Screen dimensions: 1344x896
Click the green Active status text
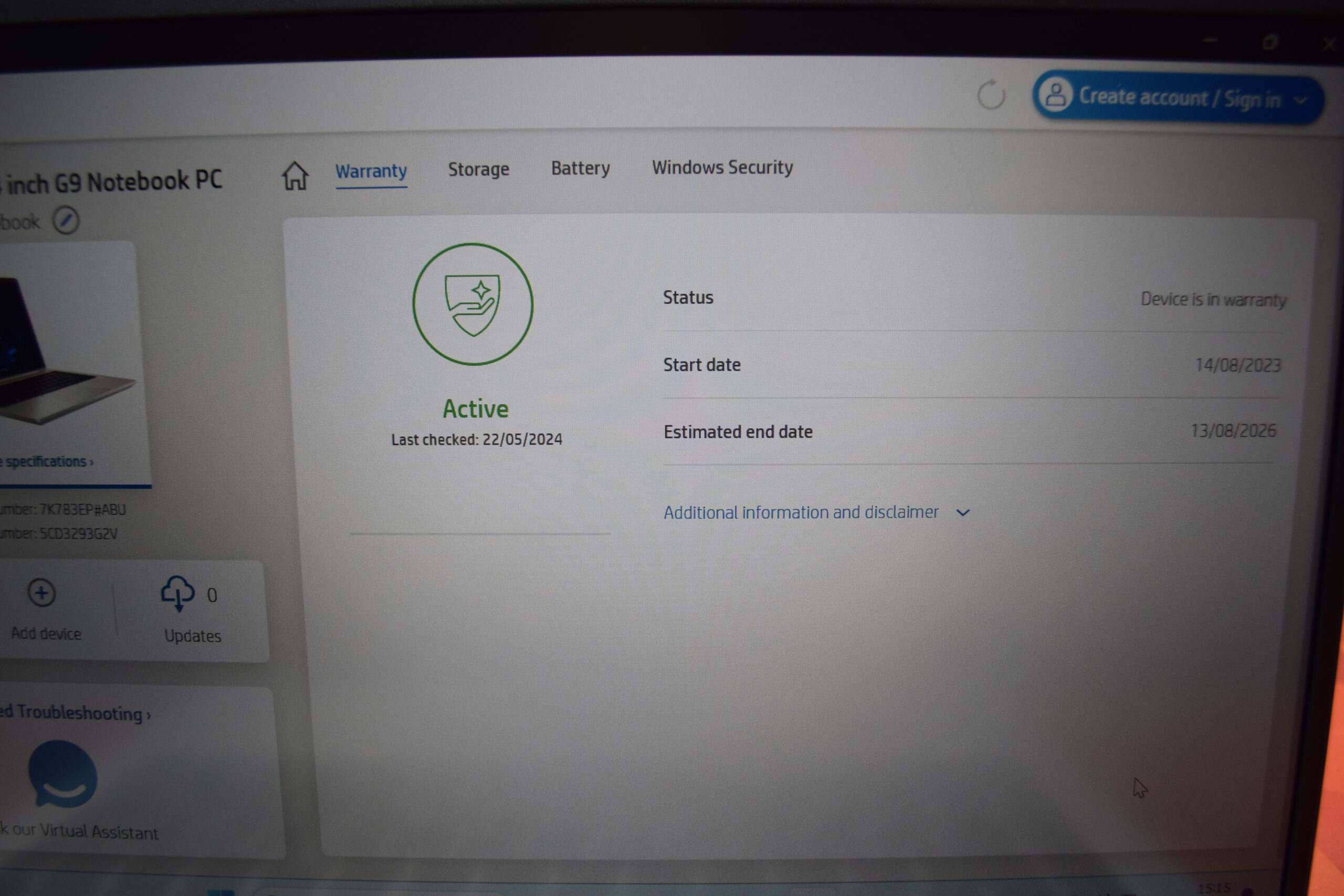pyautogui.click(x=476, y=408)
